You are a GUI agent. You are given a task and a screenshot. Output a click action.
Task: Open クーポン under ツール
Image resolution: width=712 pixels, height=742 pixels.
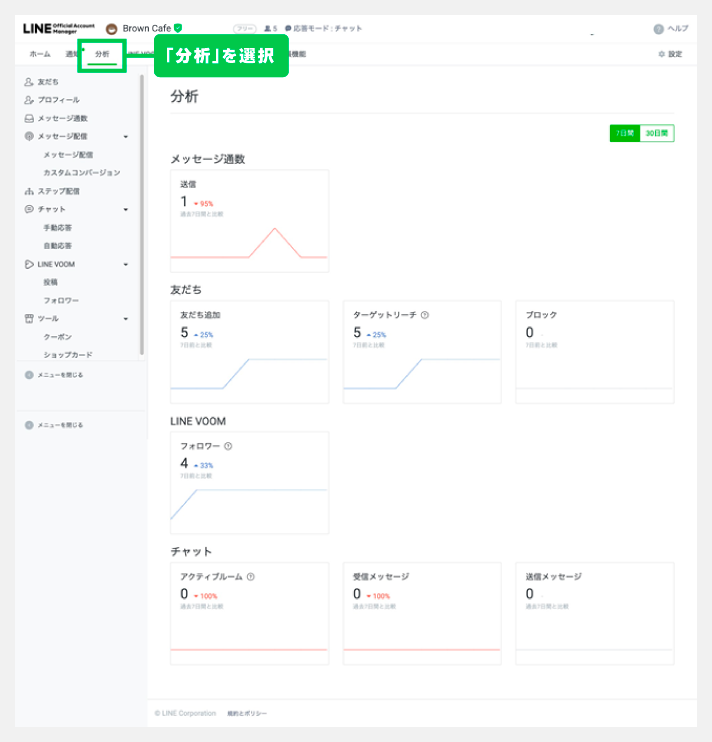[x=58, y=337]
